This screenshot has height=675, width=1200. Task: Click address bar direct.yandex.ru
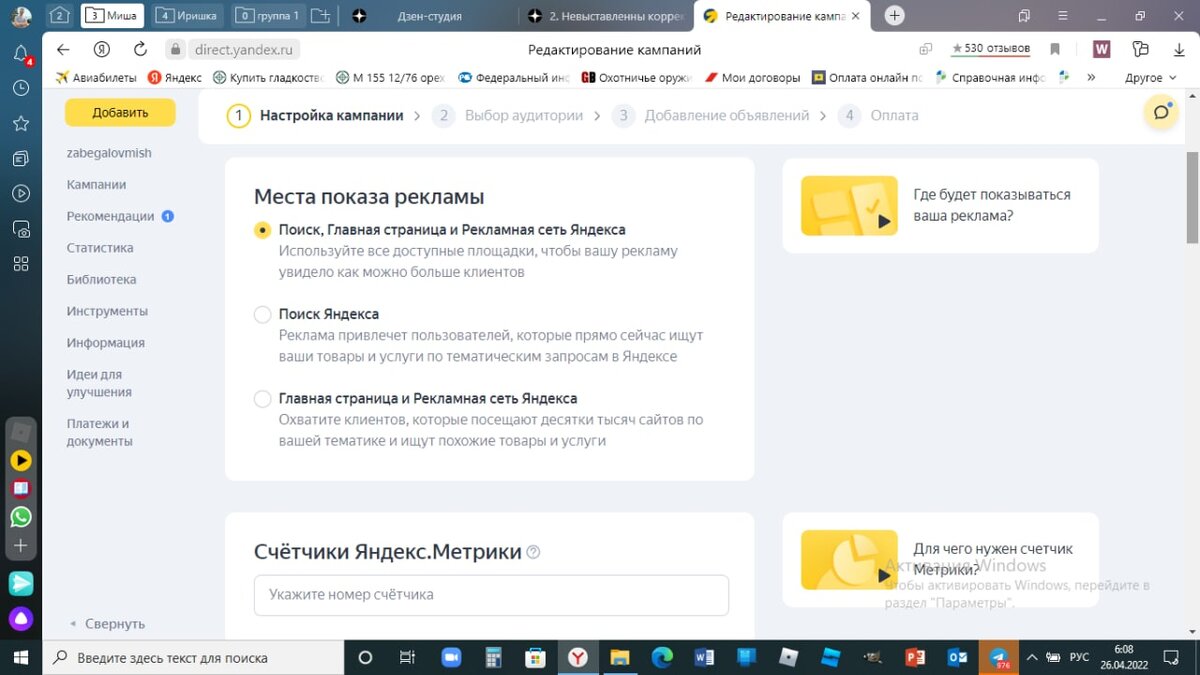(x=246, y=49)
